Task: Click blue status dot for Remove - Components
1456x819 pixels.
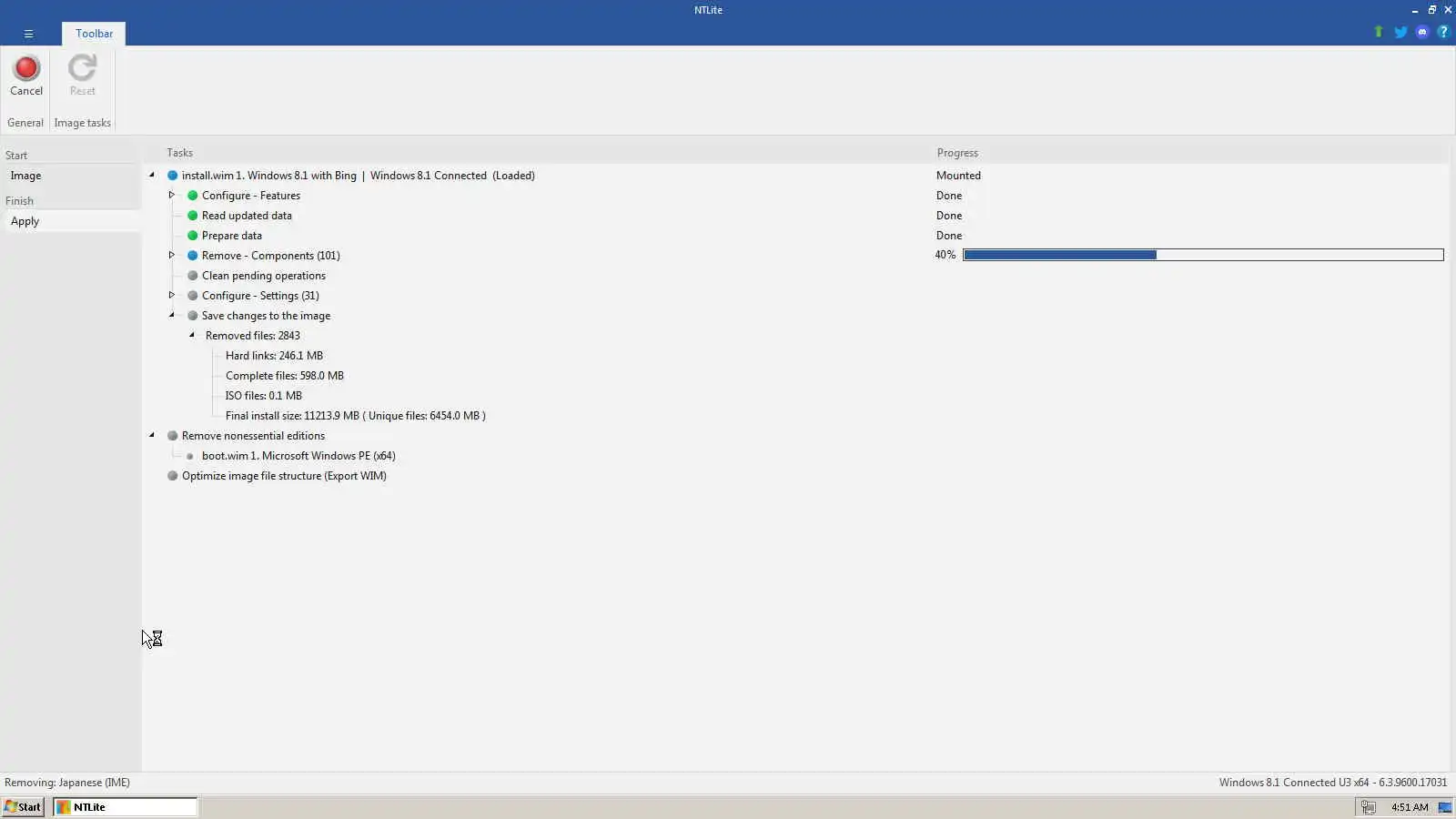Action: [192, 256]
